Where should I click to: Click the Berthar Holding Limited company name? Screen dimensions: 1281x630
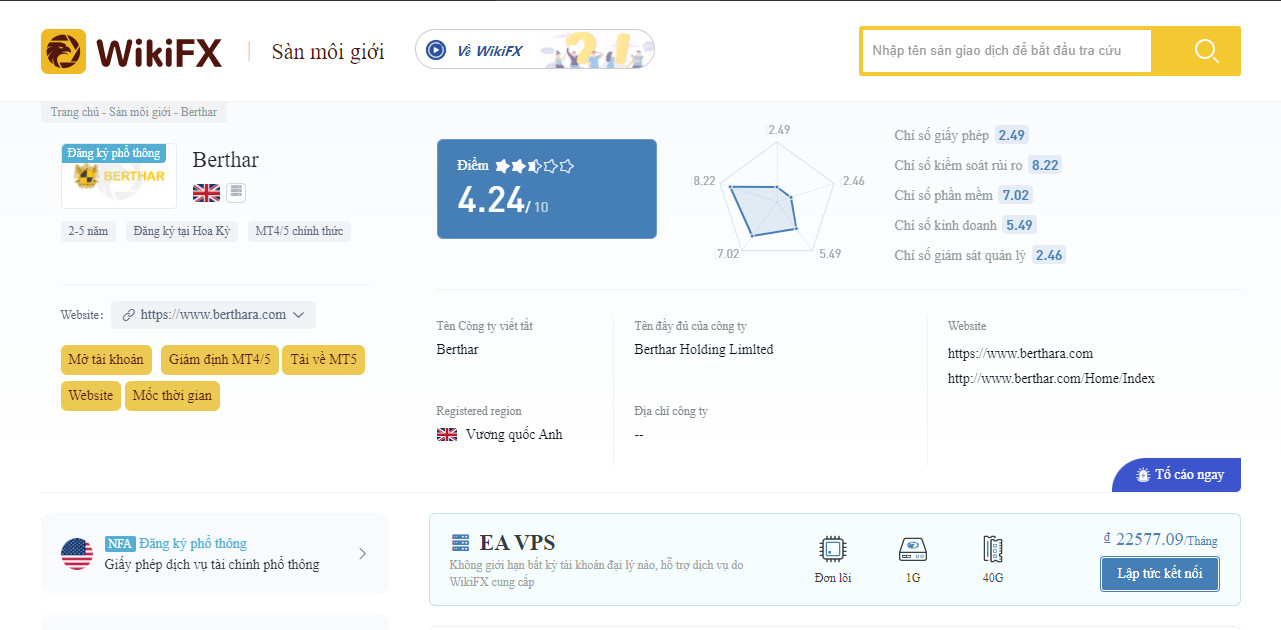[704, 350]
